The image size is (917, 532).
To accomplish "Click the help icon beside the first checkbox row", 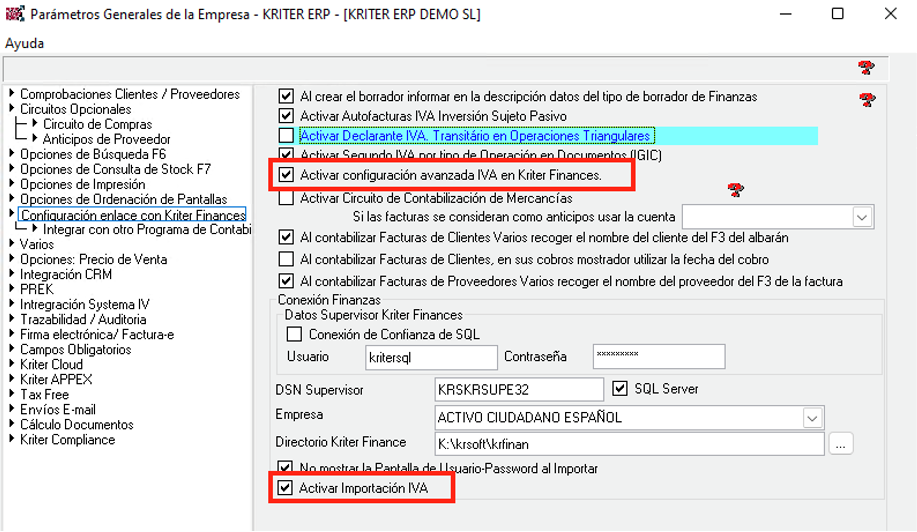I will (x=867, y=100).
